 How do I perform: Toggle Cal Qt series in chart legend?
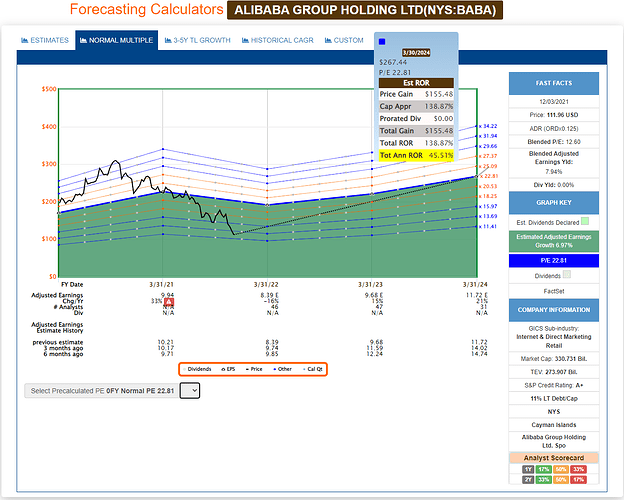[x=313, y=369]
